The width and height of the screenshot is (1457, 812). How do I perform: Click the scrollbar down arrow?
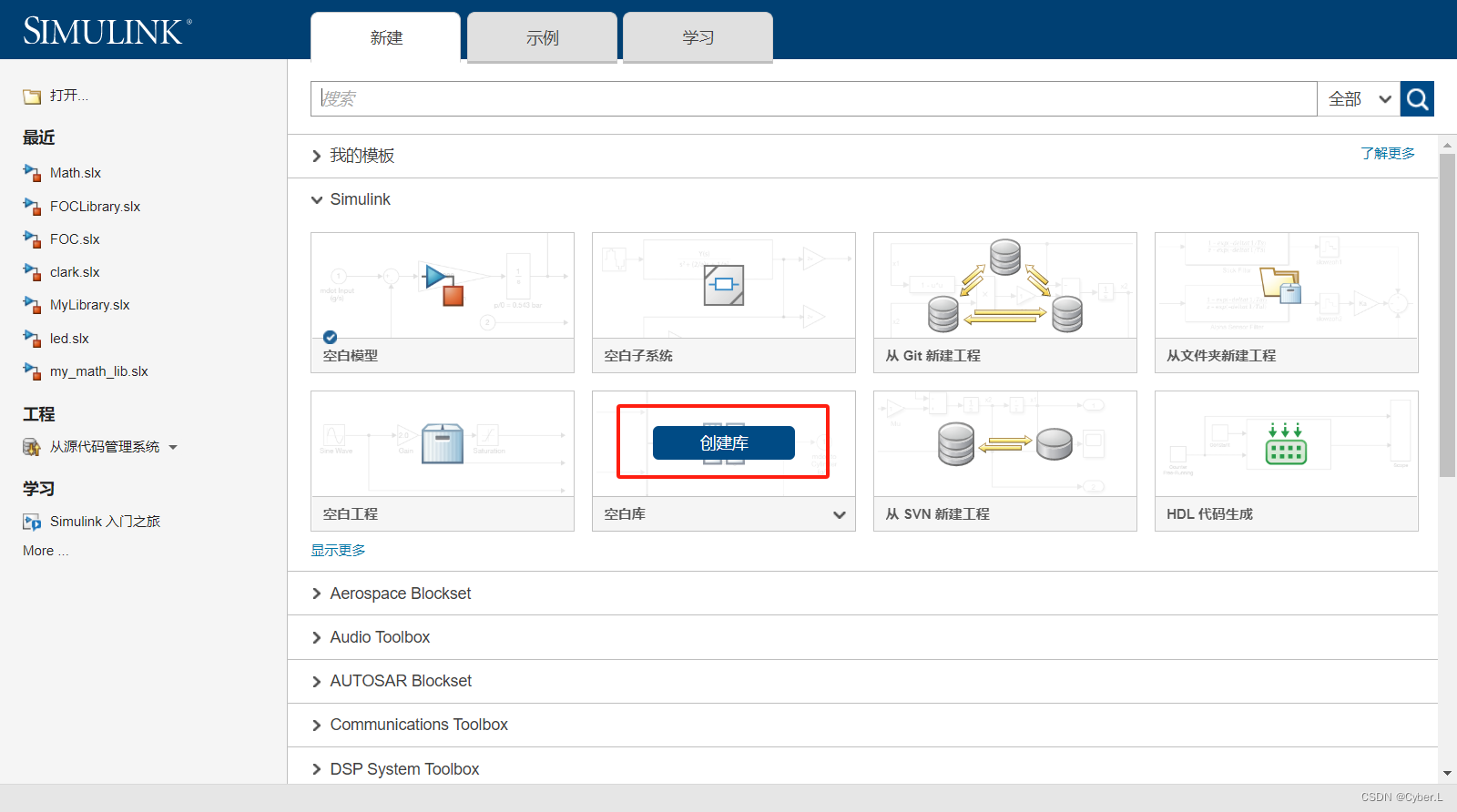[1447, 774]
